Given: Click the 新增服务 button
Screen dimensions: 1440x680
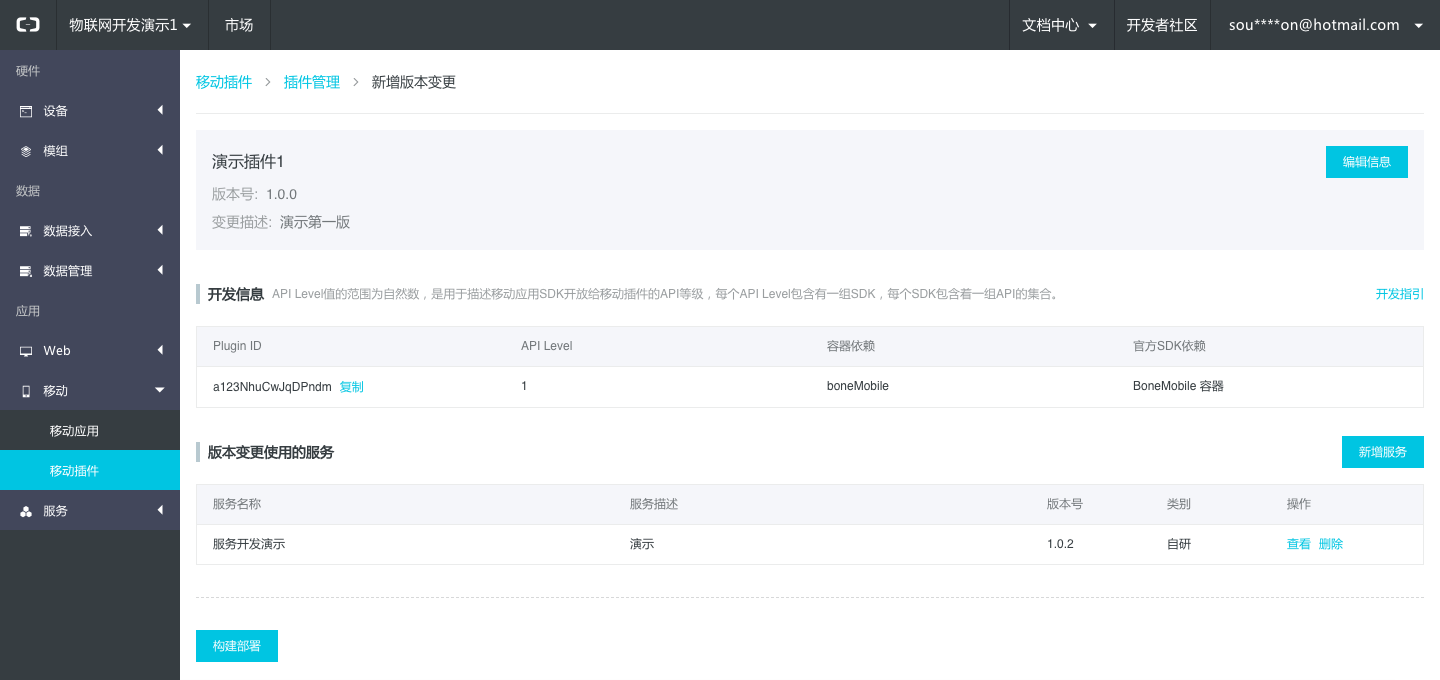Looking at the screenshot, I should click(1382, 452).
